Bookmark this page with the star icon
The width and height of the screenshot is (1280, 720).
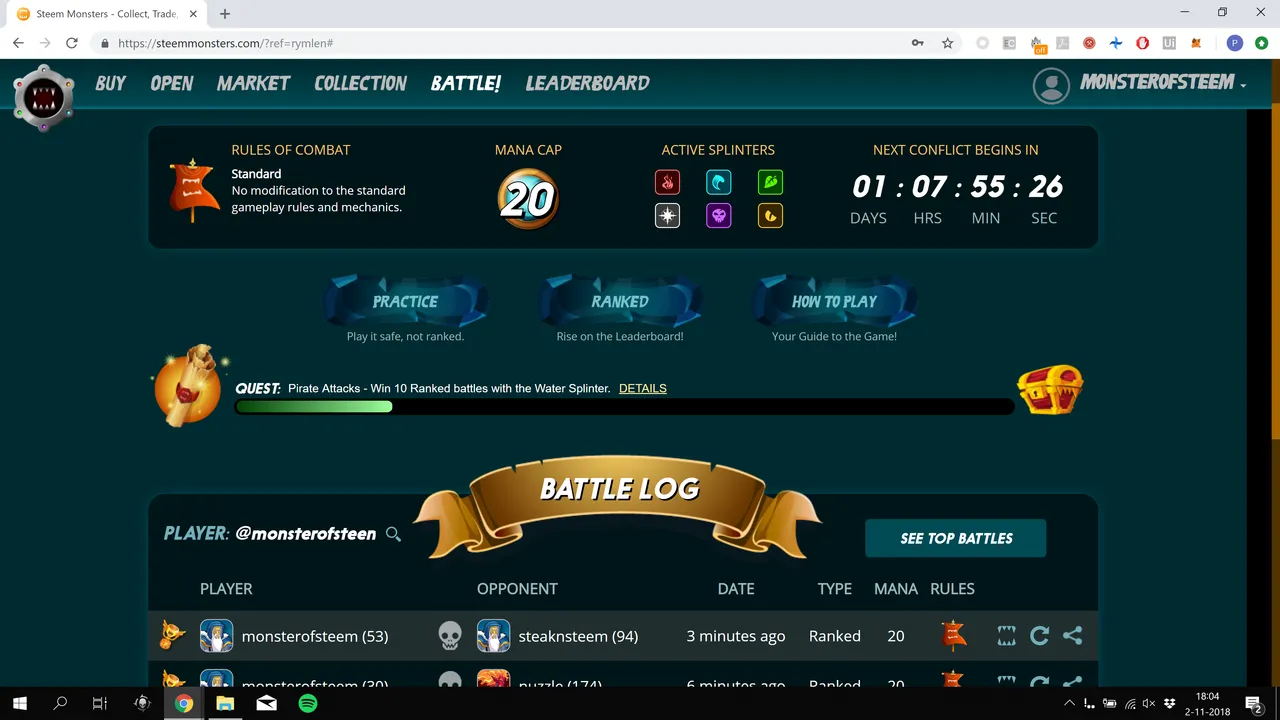(947, 43)
